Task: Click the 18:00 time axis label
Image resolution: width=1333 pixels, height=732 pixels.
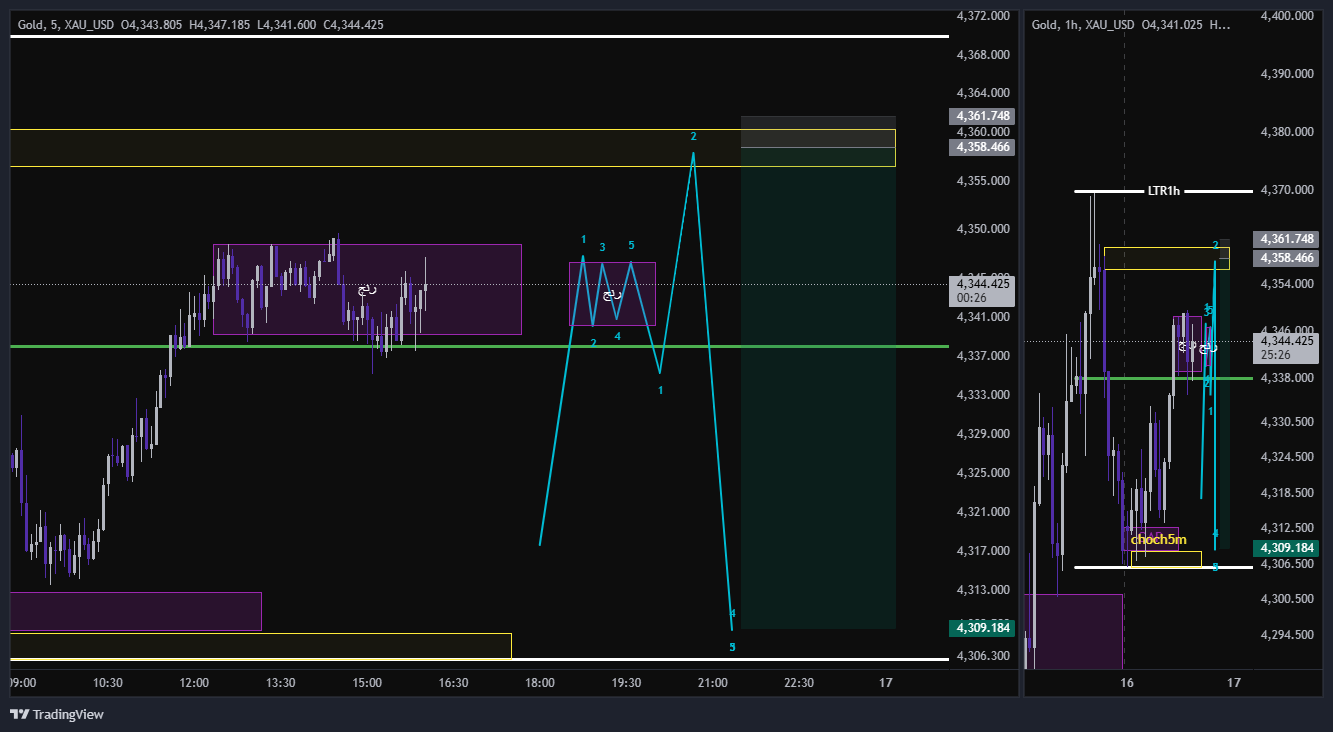Action: [540, 683]
